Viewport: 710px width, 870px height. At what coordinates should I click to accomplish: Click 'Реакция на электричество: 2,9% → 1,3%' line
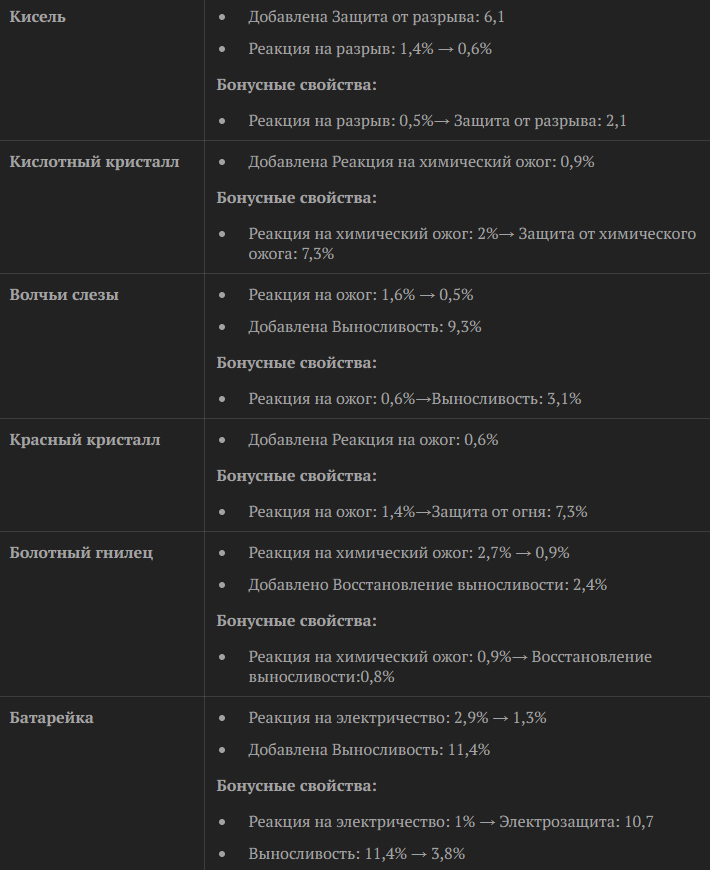(x=397, y=718)
